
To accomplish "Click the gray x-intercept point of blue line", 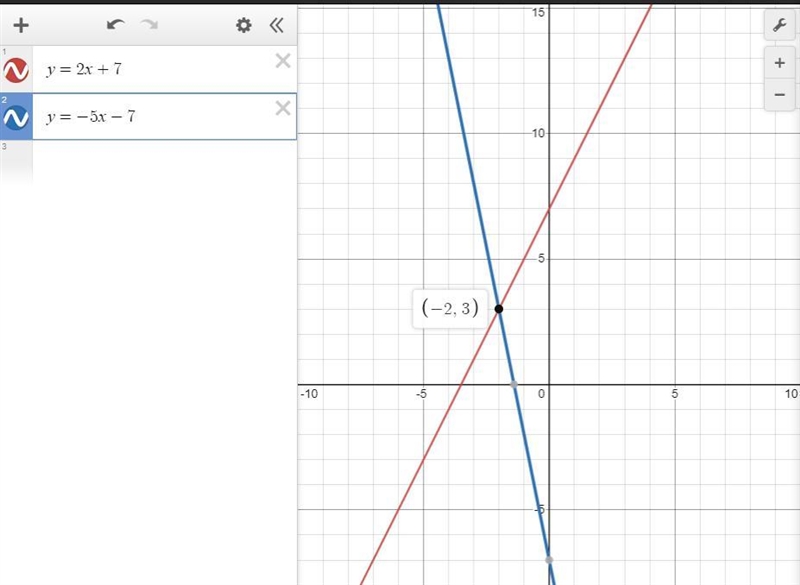I will click(514, 384).
